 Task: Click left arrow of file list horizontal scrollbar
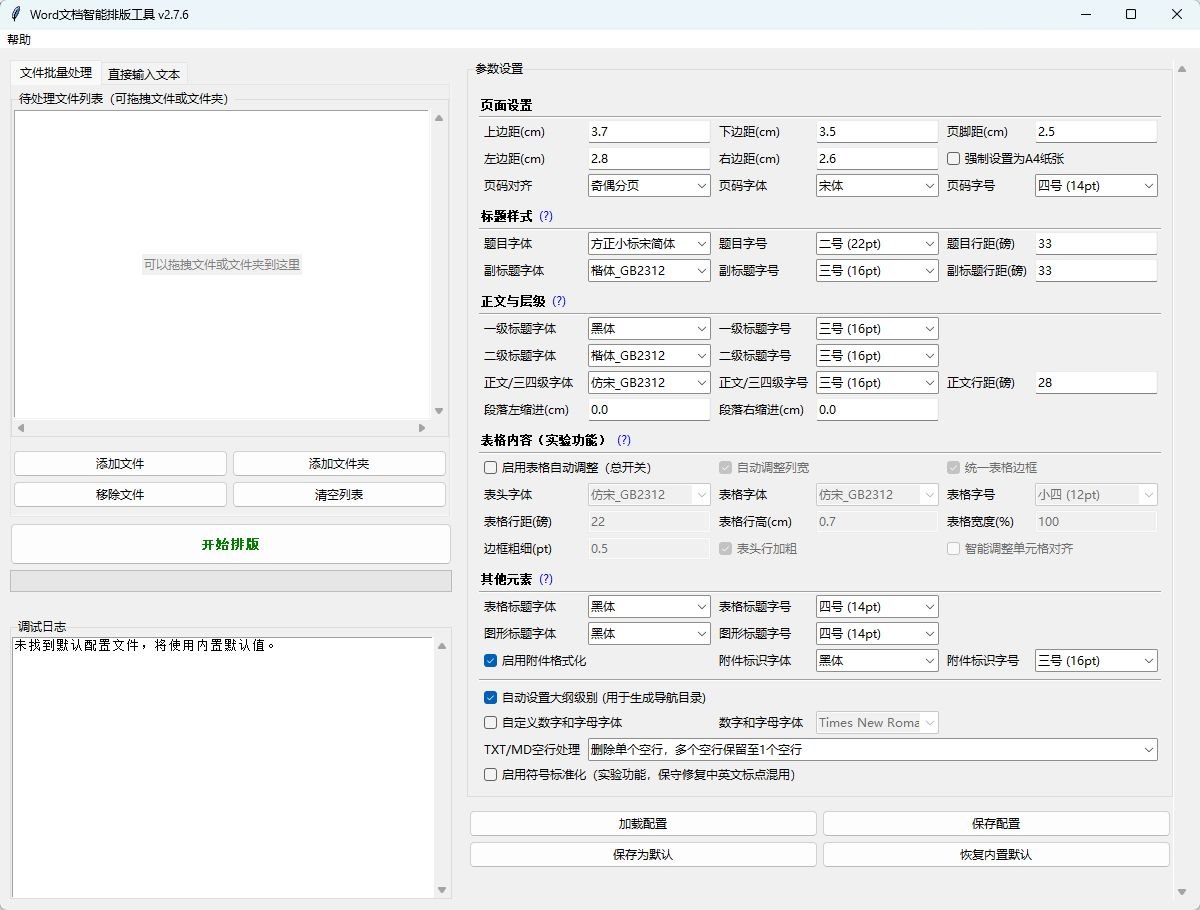[x=21, y=428]
